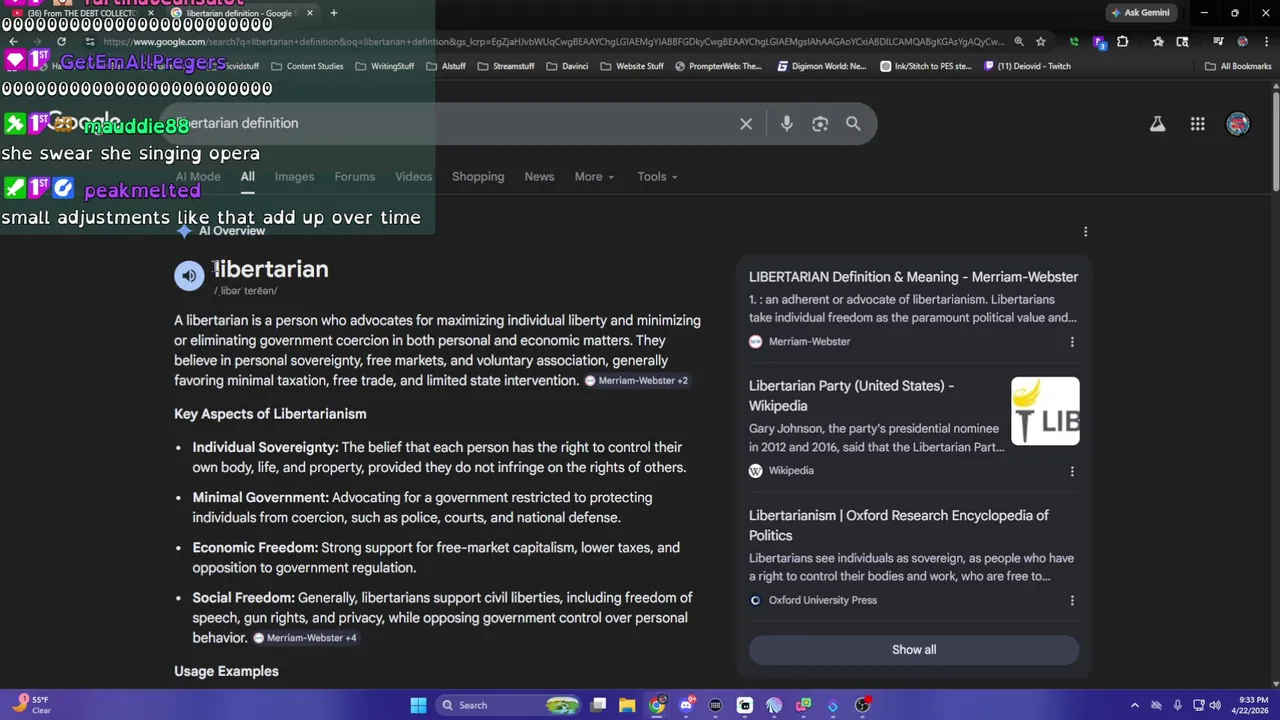Click in the Windows taskbar Search box

point(509,706)
